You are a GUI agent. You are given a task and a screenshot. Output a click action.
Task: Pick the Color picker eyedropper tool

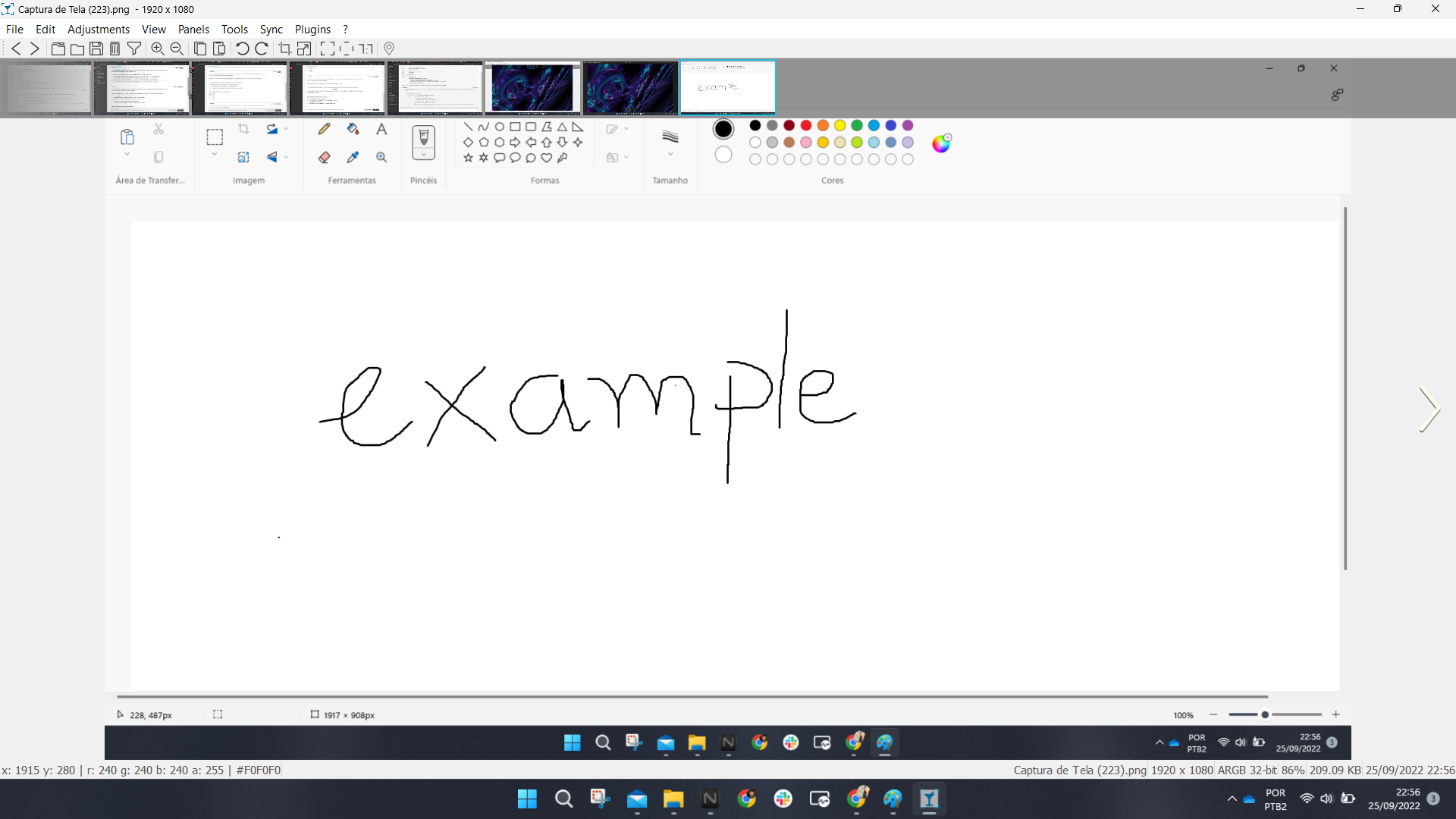pos(353,157)
